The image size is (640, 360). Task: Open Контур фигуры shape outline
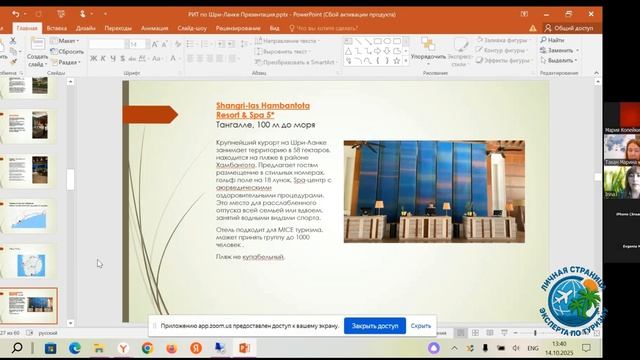click(x=502, y=50)
